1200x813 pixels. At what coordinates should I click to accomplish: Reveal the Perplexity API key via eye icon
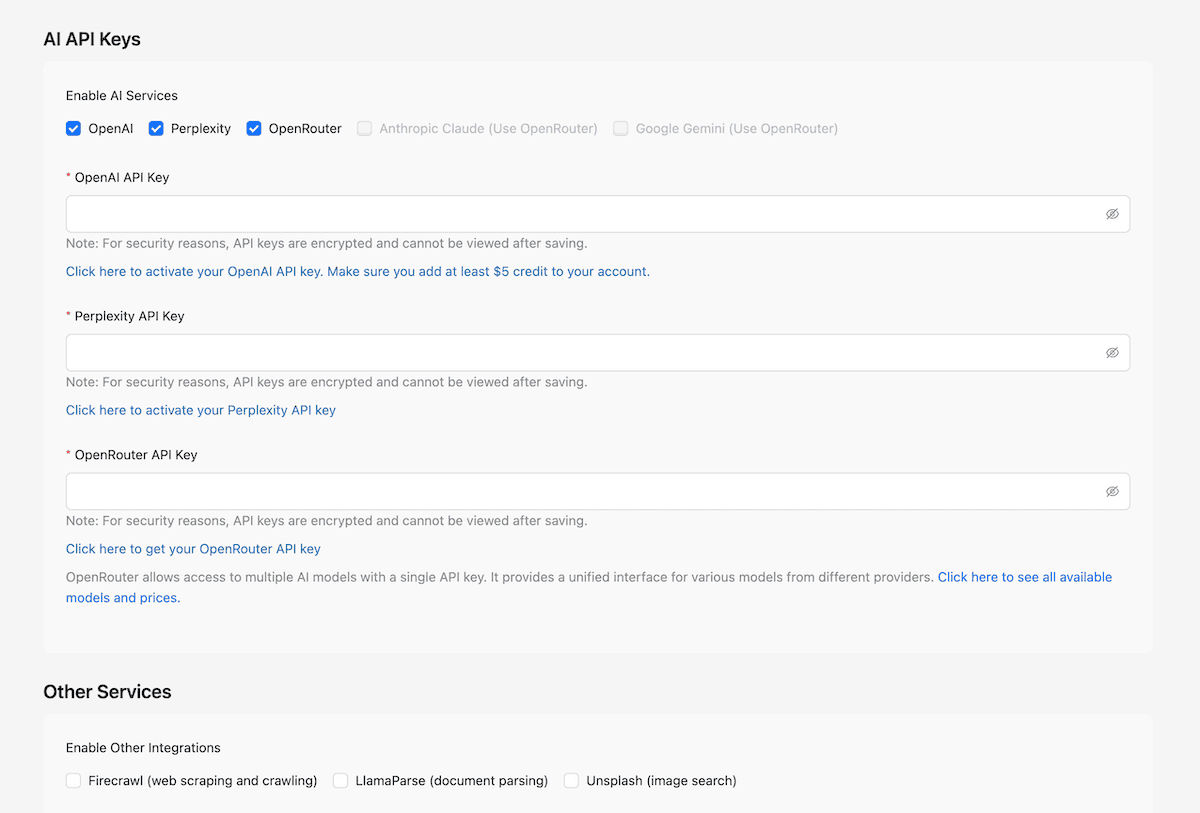point(1112,353)
